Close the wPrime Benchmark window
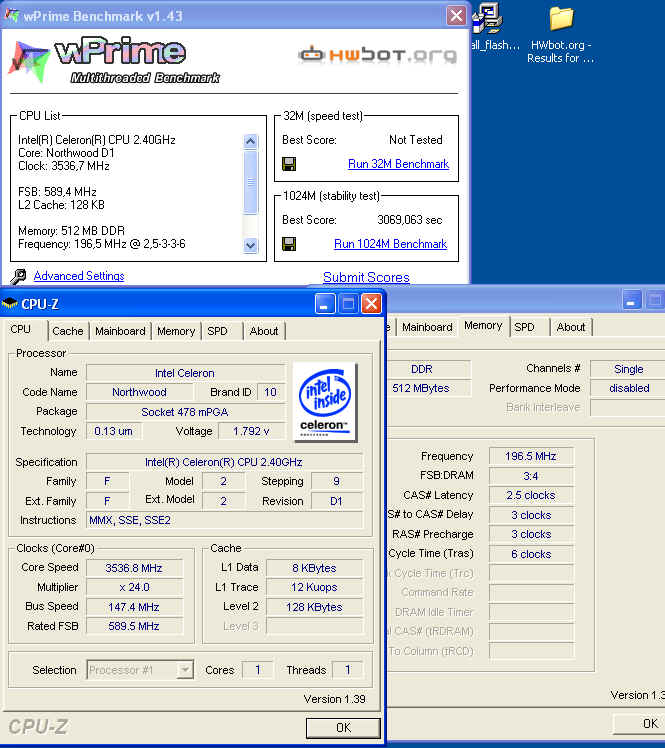Viewport: 665px width, 748px height. [456, 16]
